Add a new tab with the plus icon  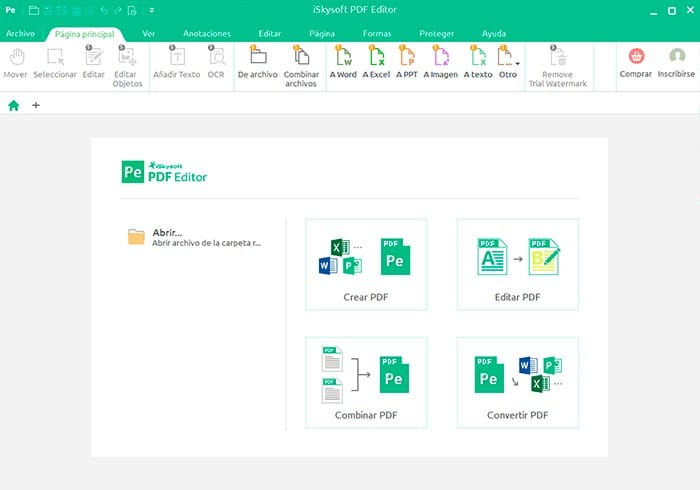coord(36,105)
